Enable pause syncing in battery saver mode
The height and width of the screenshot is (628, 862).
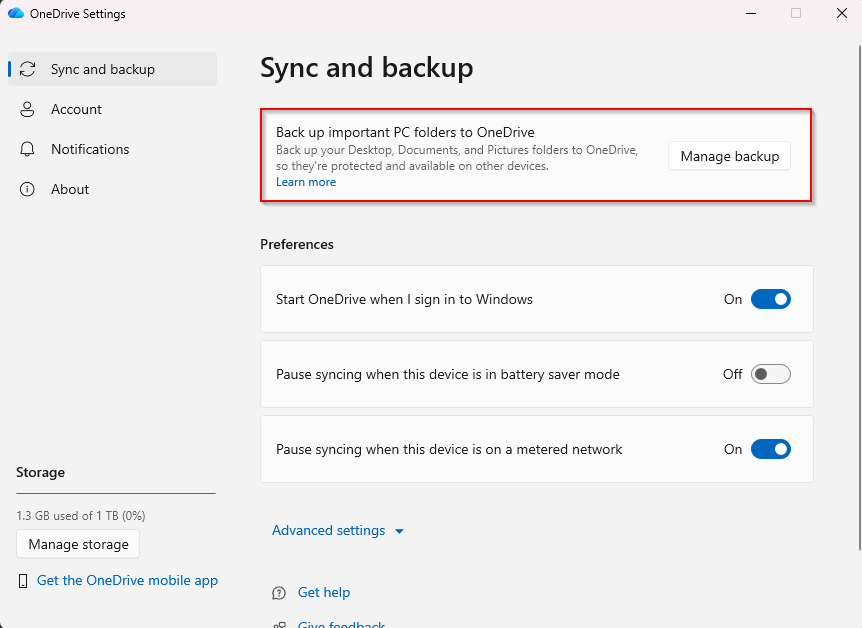pyautogui.click(x=770, y=374)
